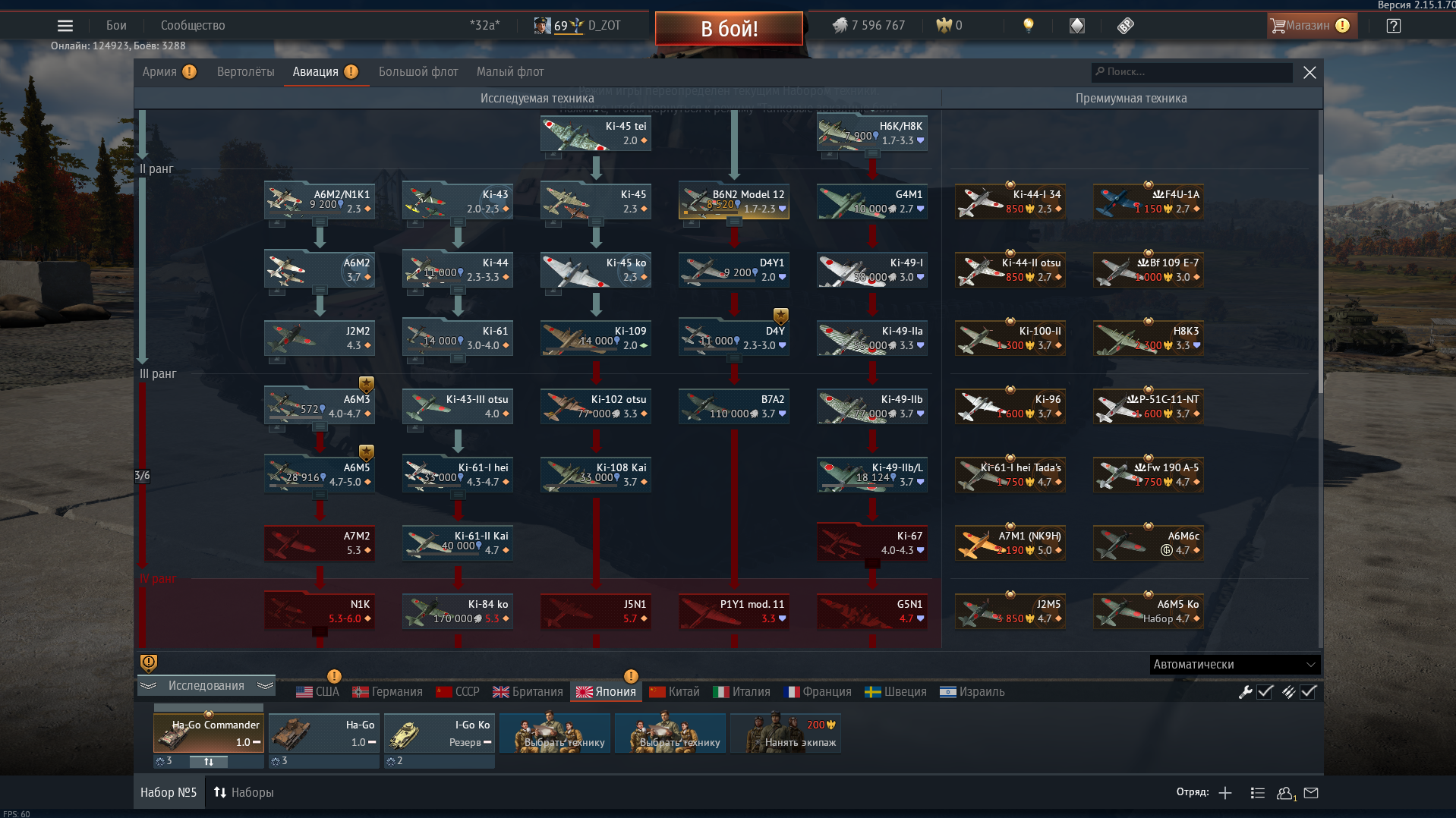Collapse the Исследования panel
This screenshot has width=1456, height=818.
coord(206,686)
